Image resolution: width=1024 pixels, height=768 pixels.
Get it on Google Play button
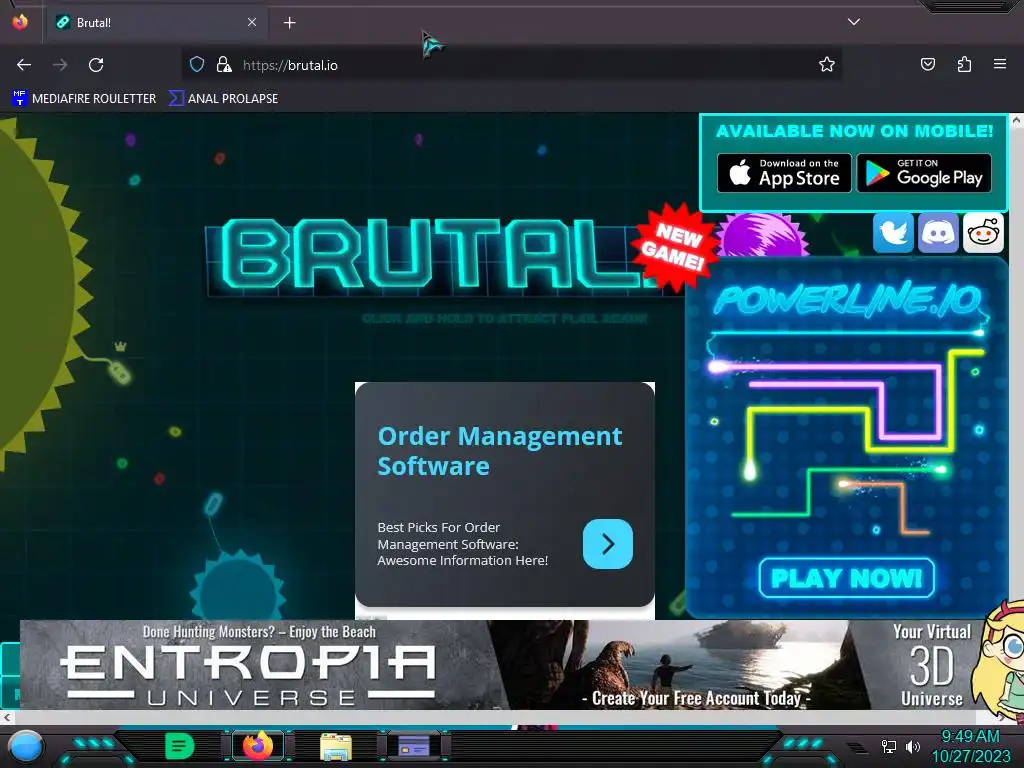(924, 173)
